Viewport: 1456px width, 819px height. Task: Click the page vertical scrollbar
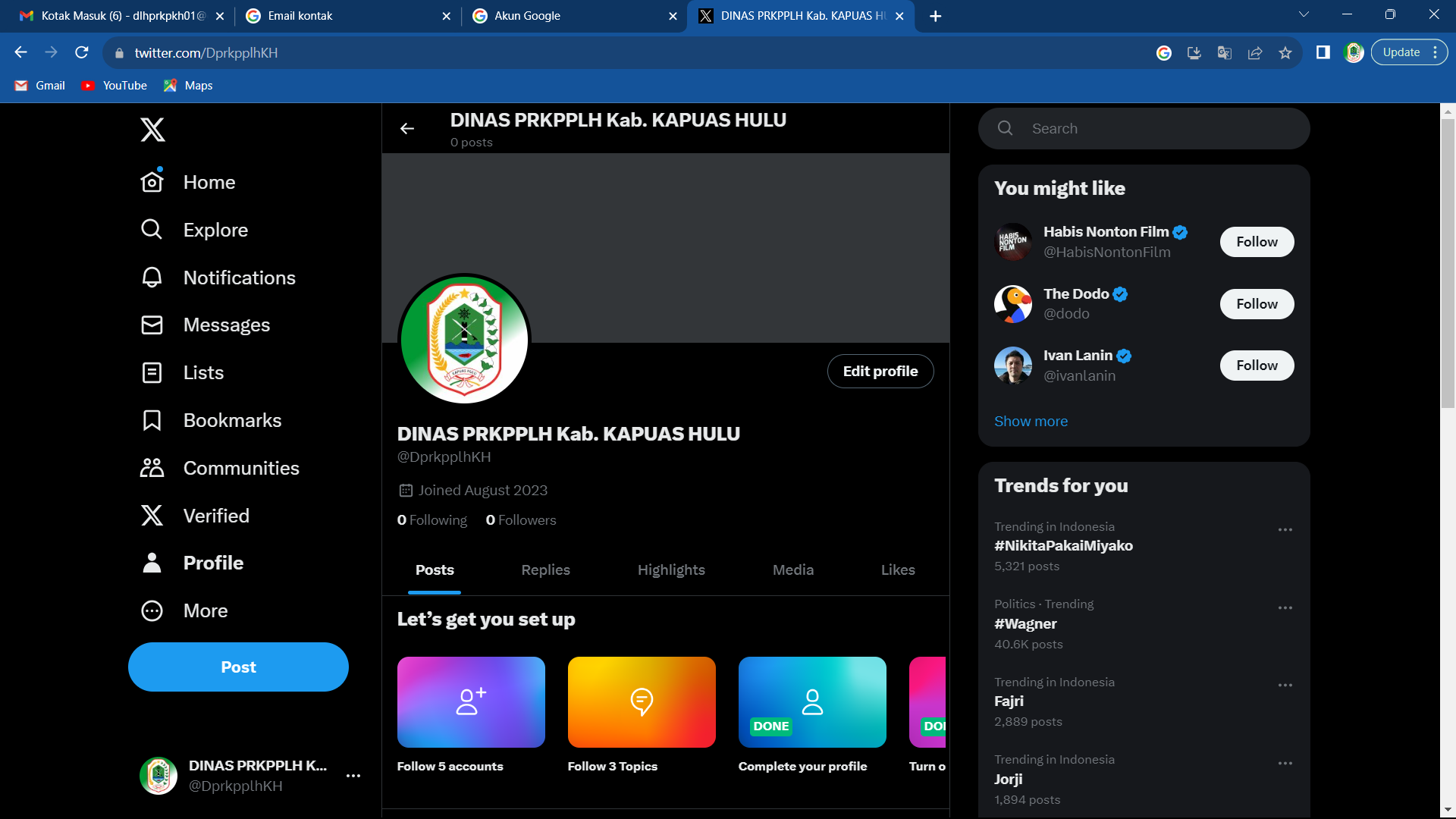(x=1448, y=263)
